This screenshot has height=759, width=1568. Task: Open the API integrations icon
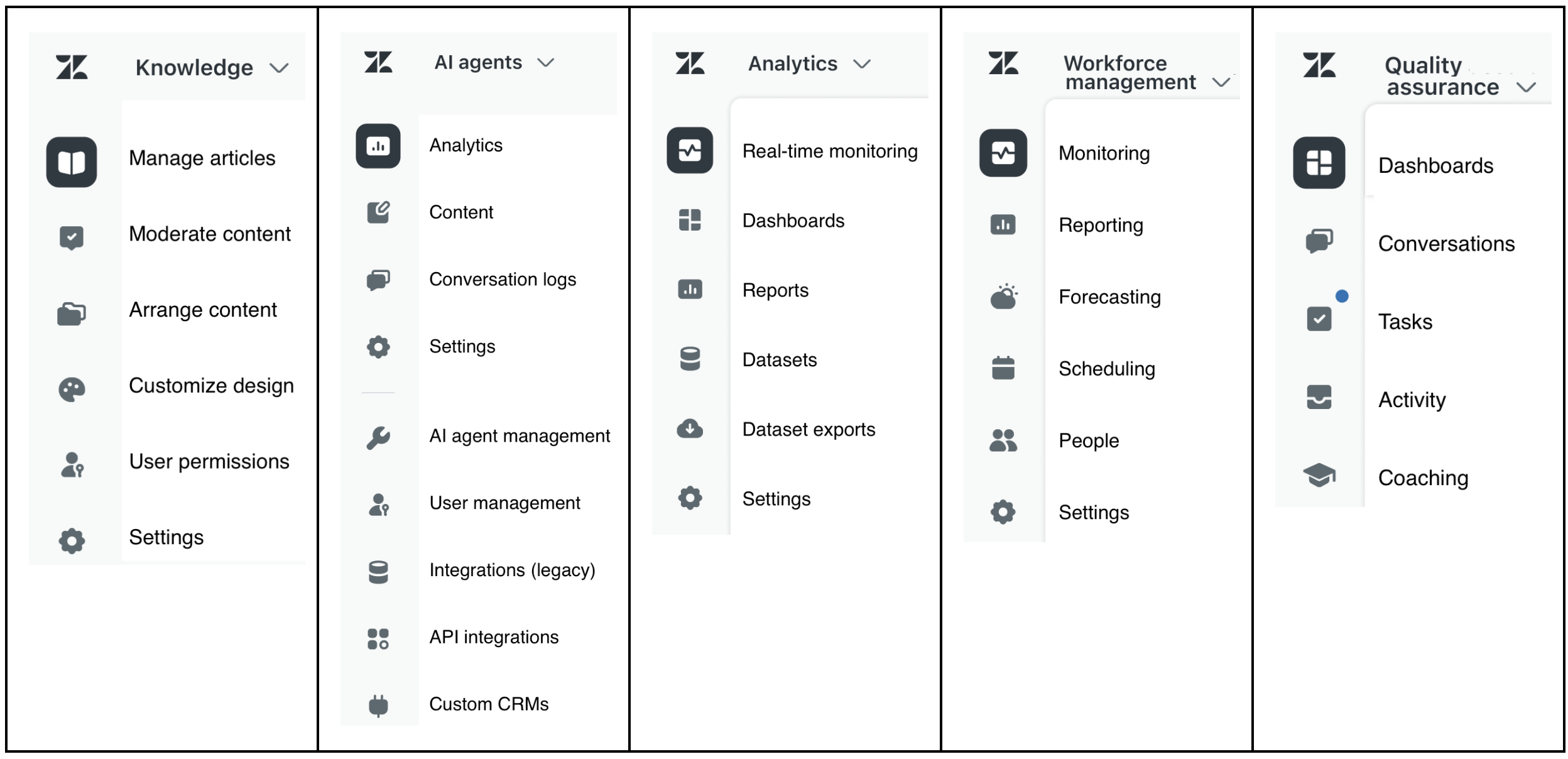(x=378, y=638)
